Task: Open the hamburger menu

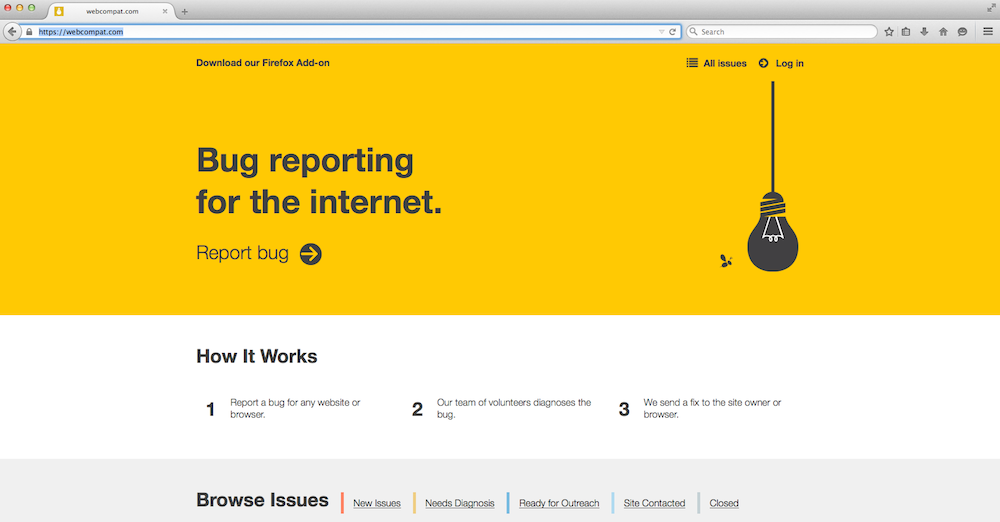Action: pyautogui.click(x=987, y=31)
